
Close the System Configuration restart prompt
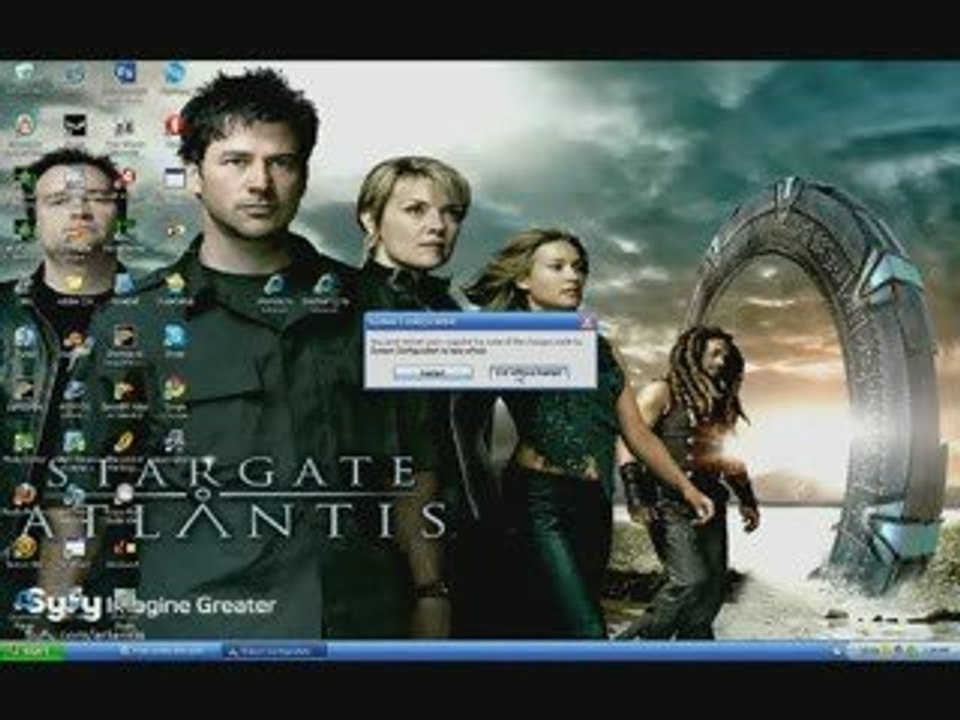coord(587,321)
